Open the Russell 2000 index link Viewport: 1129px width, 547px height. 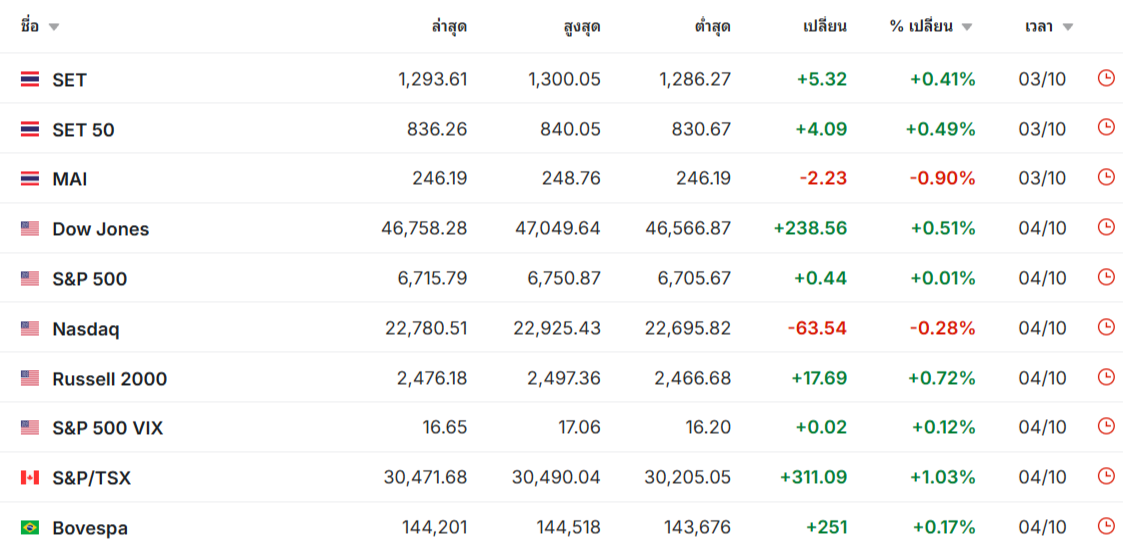coord(109,379)
